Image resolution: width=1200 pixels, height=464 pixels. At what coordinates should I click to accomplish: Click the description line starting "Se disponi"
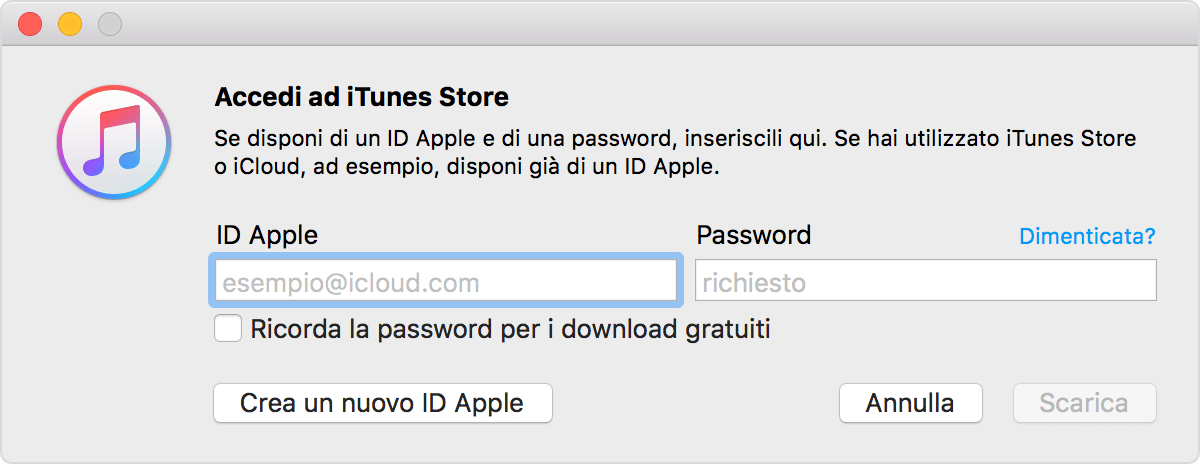[675, 138]
